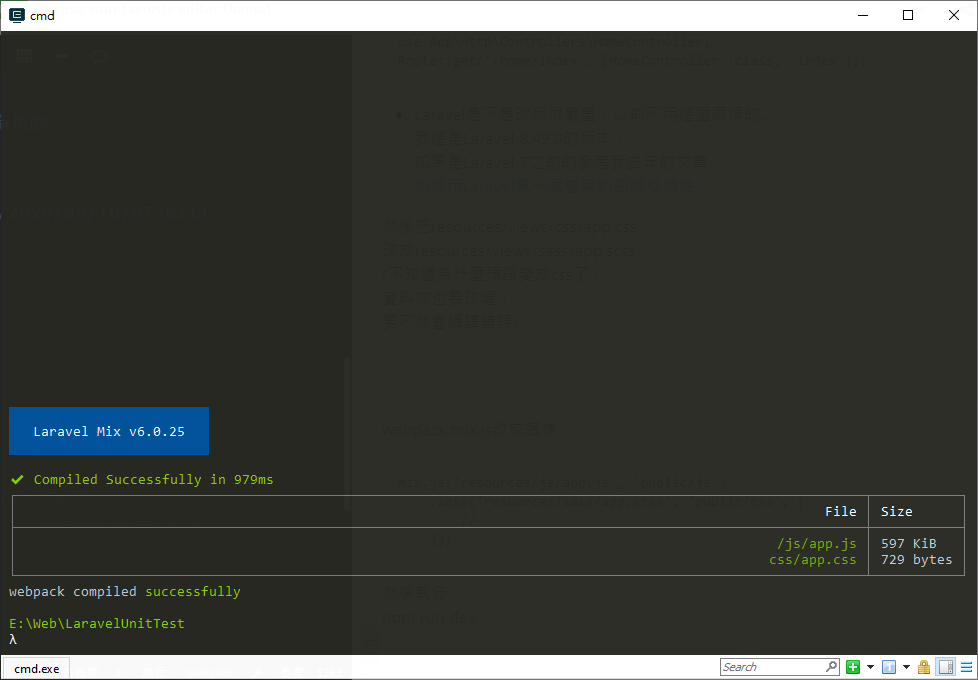Close the cmd window

point(954,15)
